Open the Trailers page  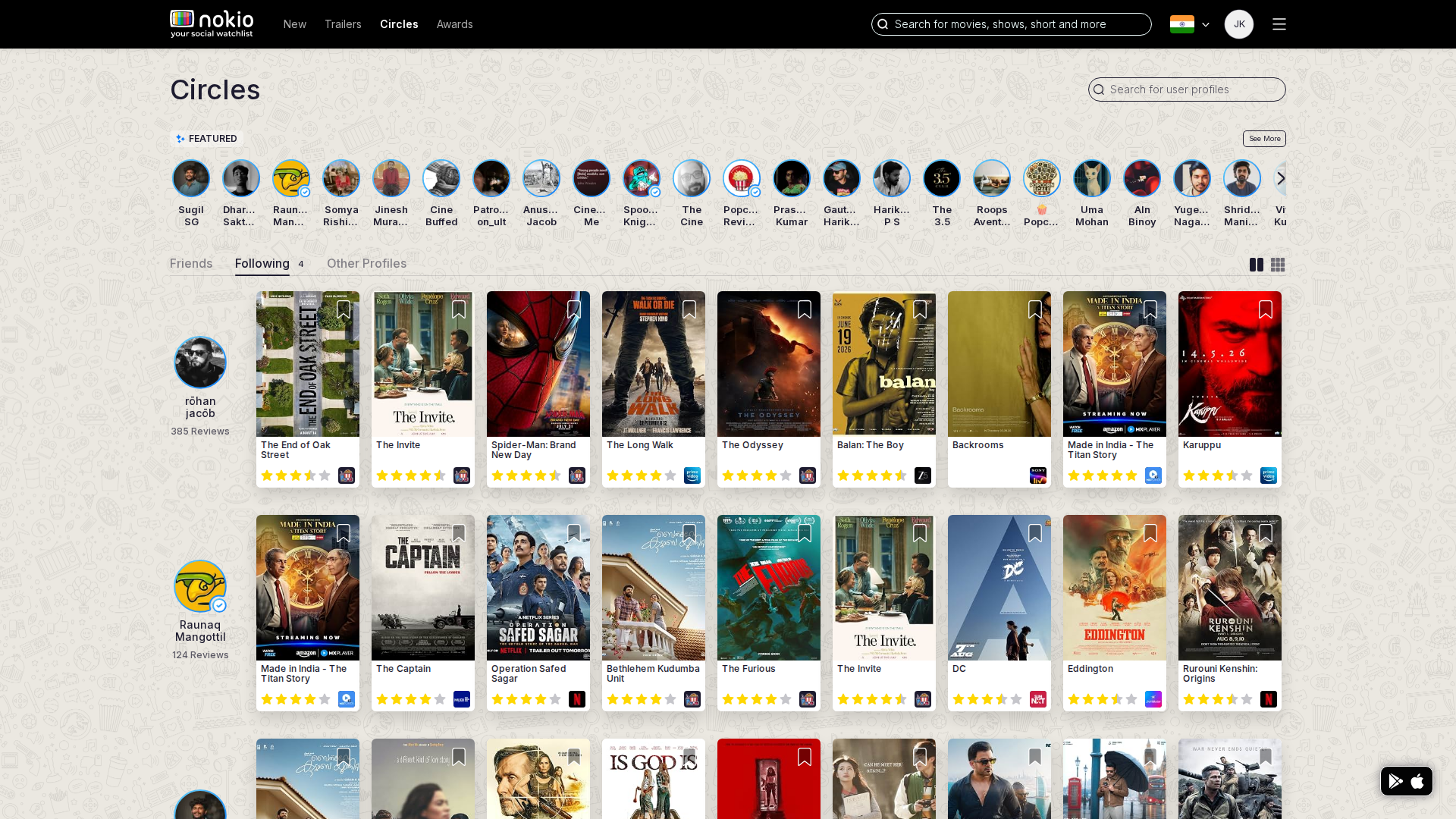[343, 24]
